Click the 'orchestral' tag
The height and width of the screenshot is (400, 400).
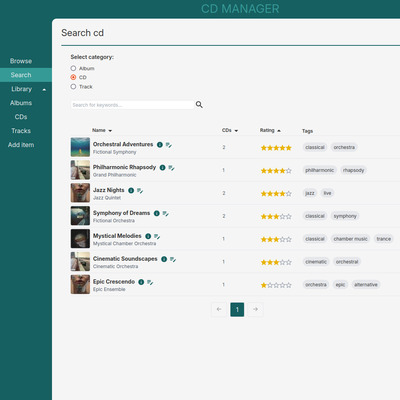pyautogui.click(x=347, y=262)
